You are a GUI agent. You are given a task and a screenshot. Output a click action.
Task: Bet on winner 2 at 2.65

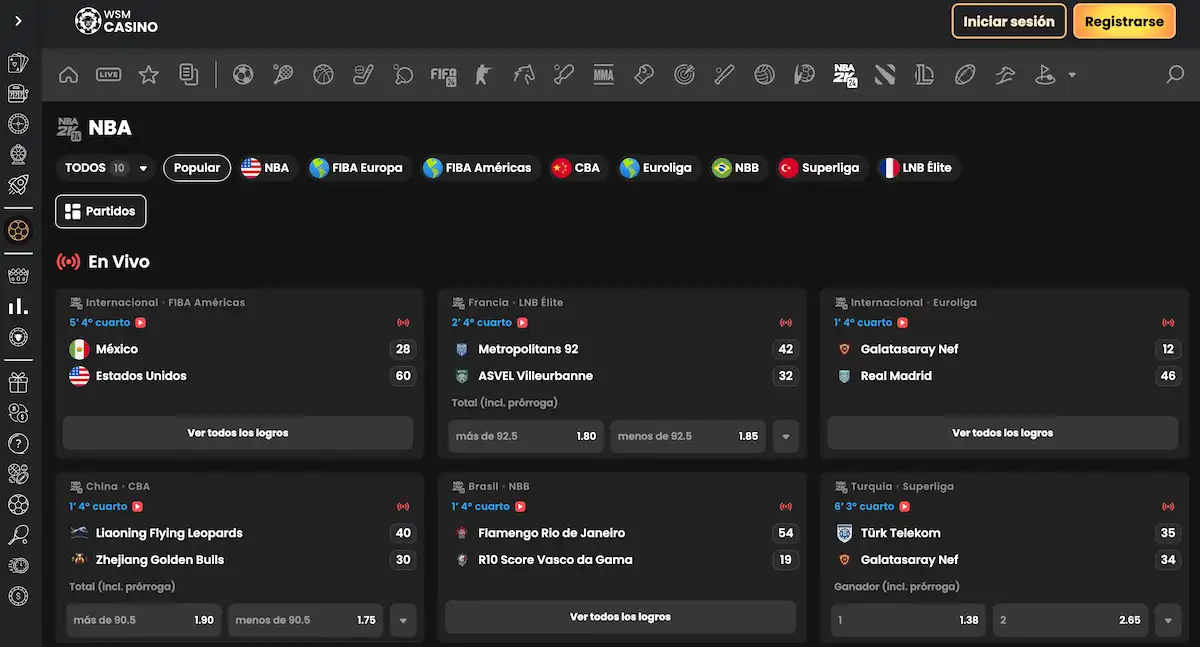[x=1070, y=620]
